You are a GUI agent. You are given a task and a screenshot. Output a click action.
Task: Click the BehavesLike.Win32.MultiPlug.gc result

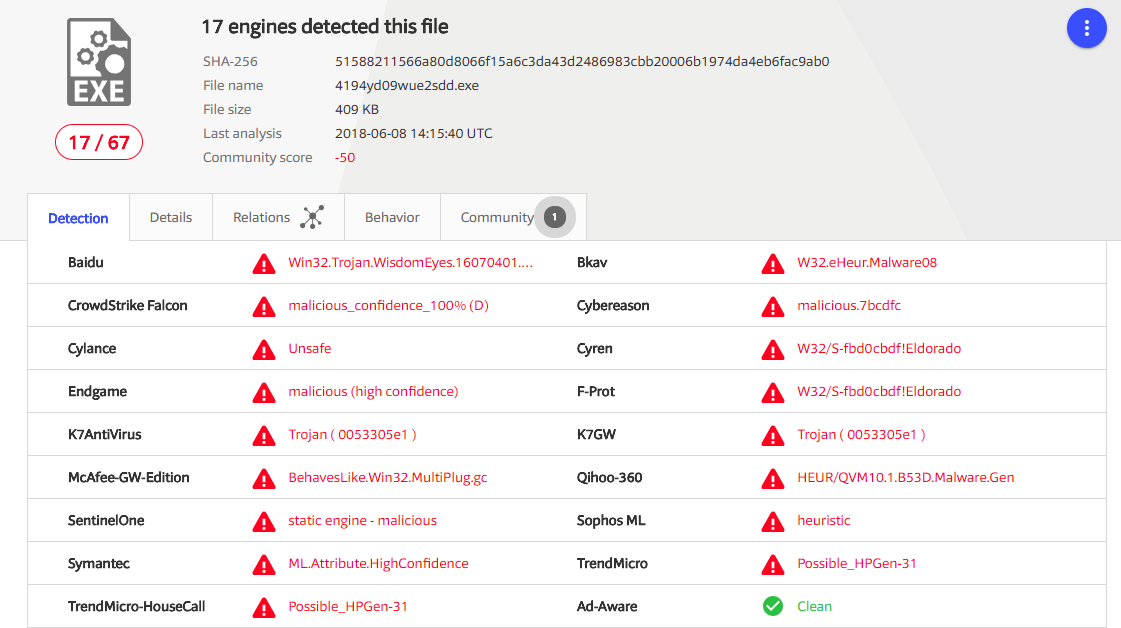click(387, 477)
